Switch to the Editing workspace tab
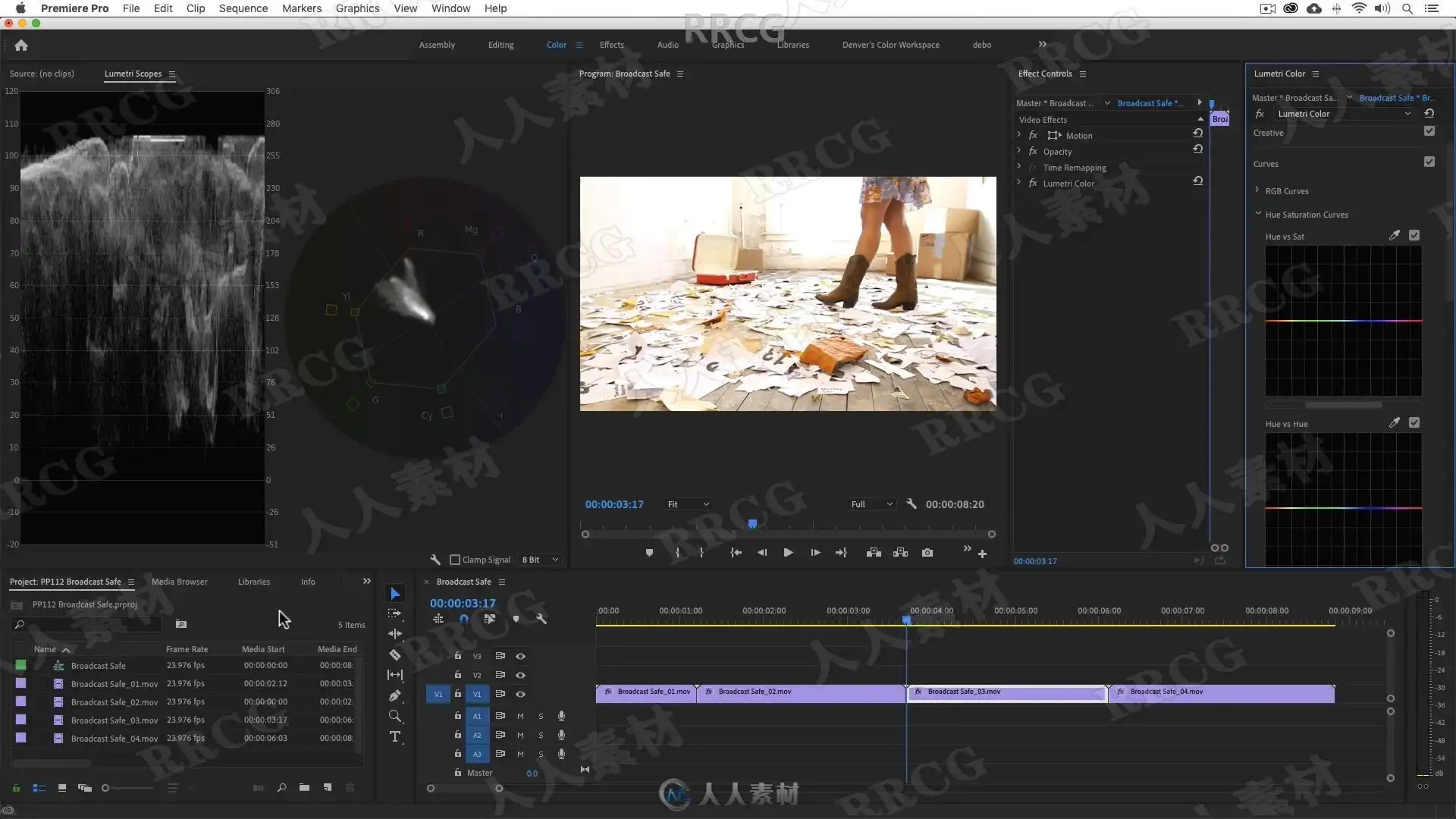Screen dimensions: 1456x819 [500, 45]
